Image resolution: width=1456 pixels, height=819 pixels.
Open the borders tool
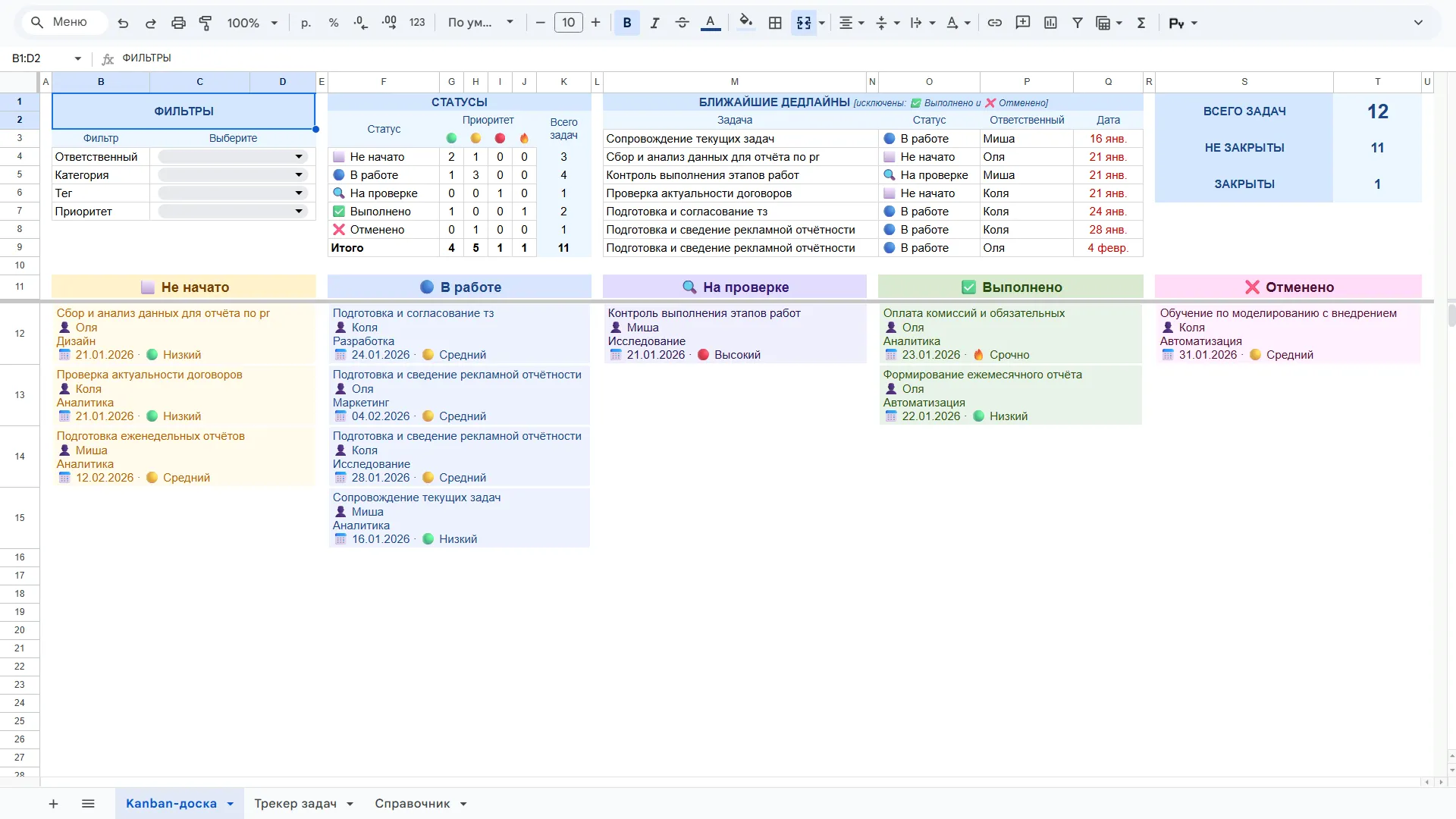775,23
